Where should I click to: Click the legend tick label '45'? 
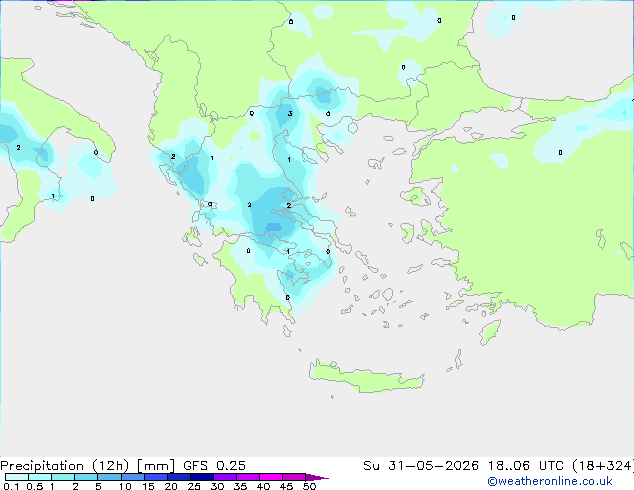286,486
